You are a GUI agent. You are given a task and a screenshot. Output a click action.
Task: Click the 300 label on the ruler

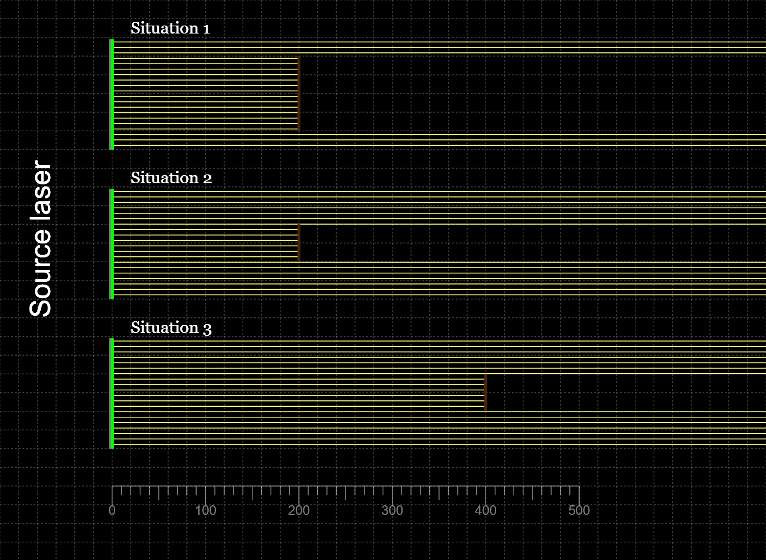click(392, 511)
